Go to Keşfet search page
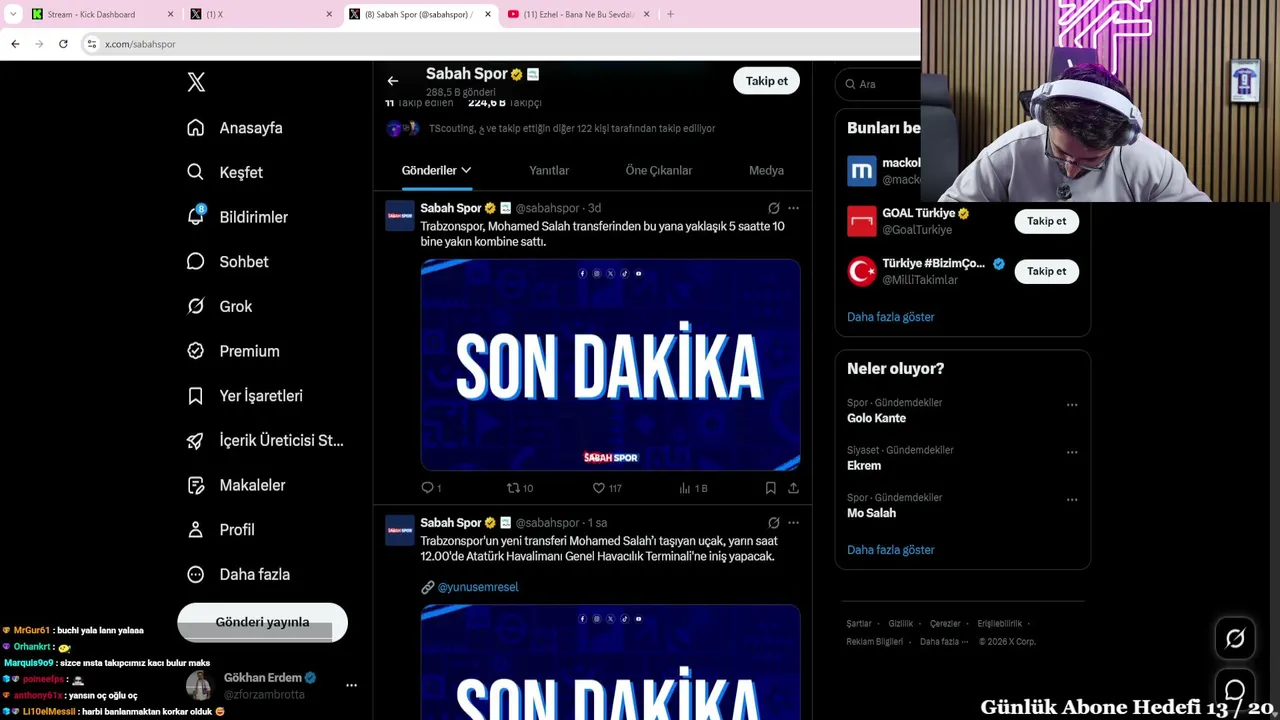Screen dimensions: 1280x720 click(225, 172)
